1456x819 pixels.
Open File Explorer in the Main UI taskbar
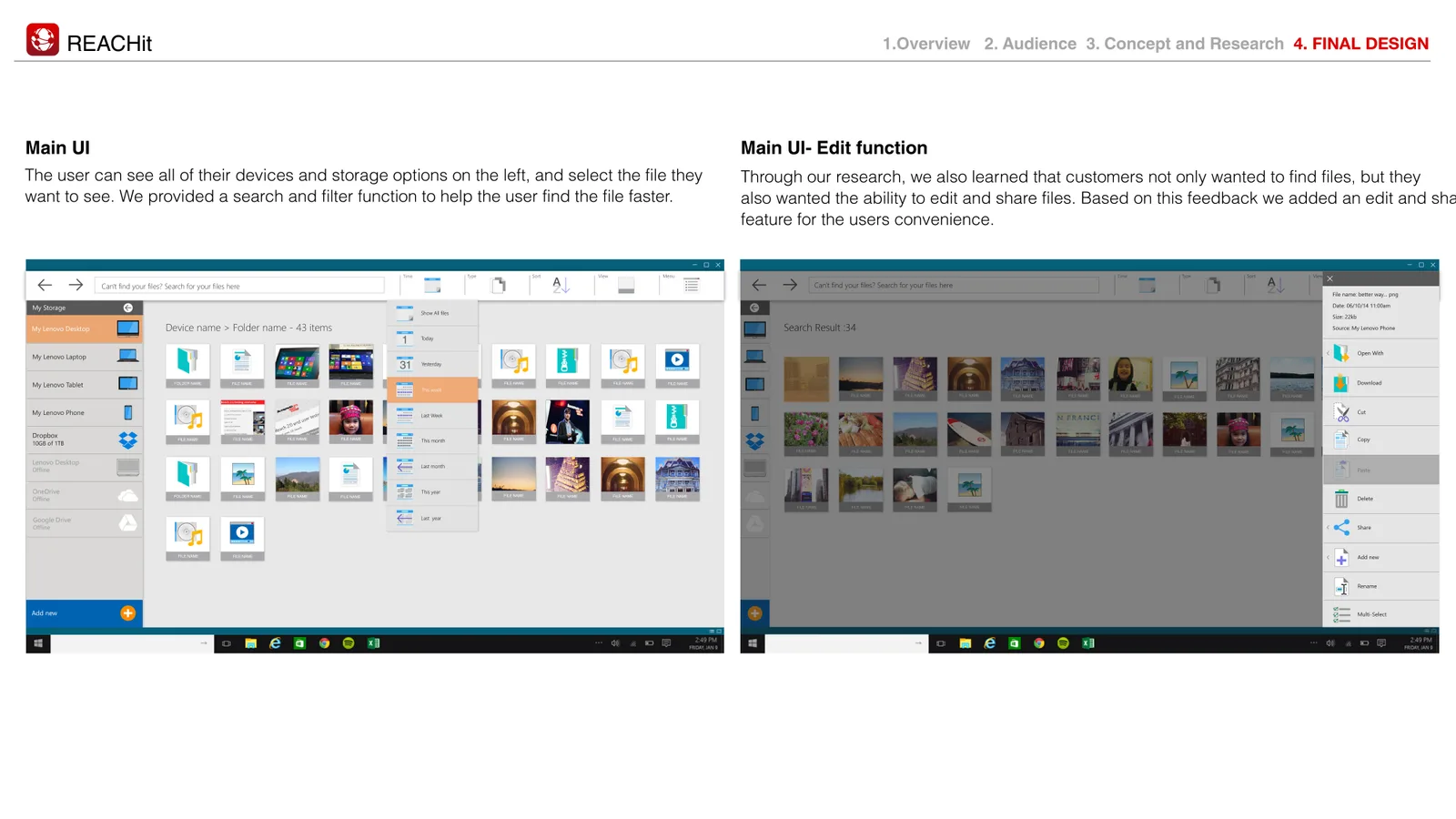point(251,643)
